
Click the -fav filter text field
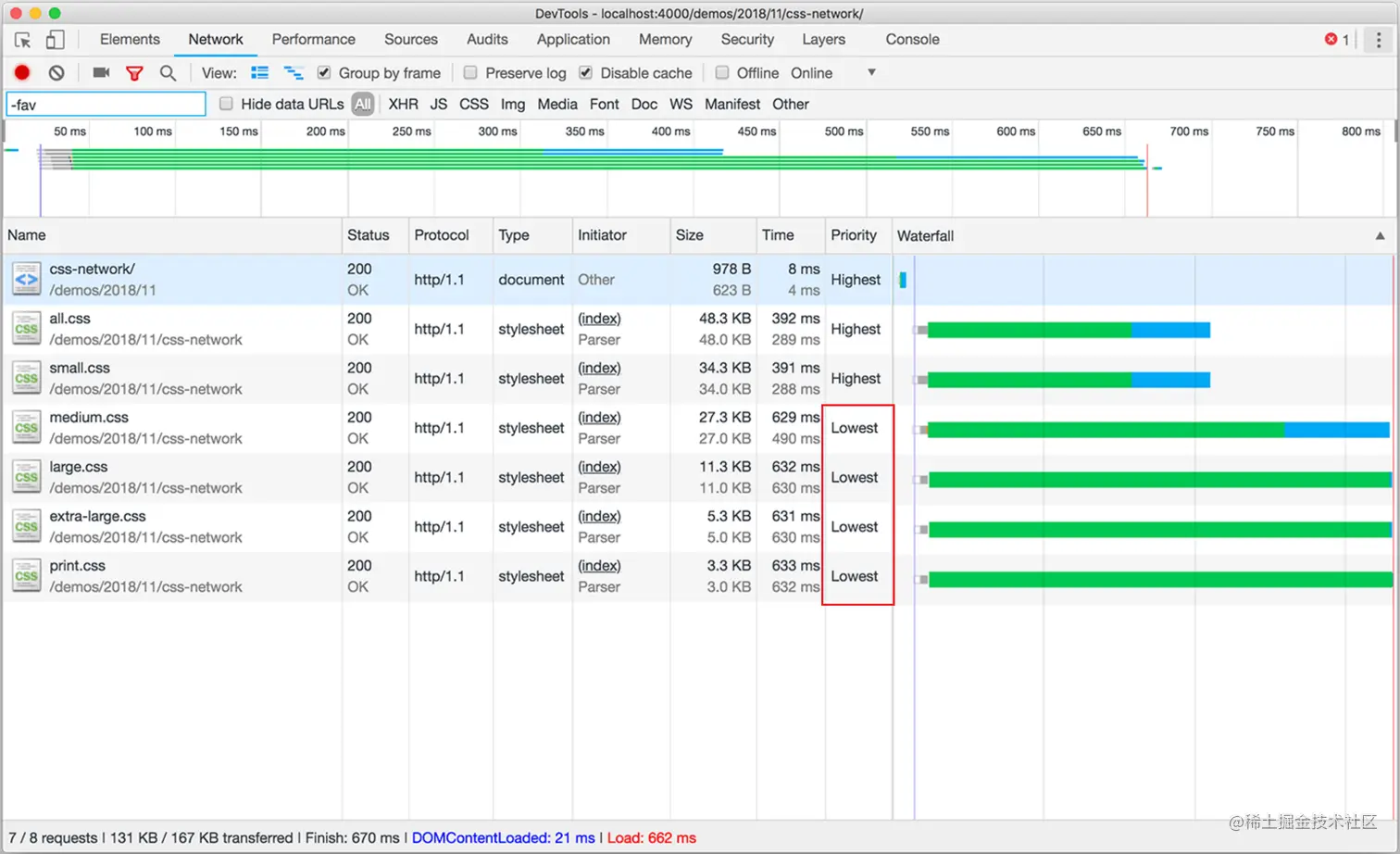106,105
